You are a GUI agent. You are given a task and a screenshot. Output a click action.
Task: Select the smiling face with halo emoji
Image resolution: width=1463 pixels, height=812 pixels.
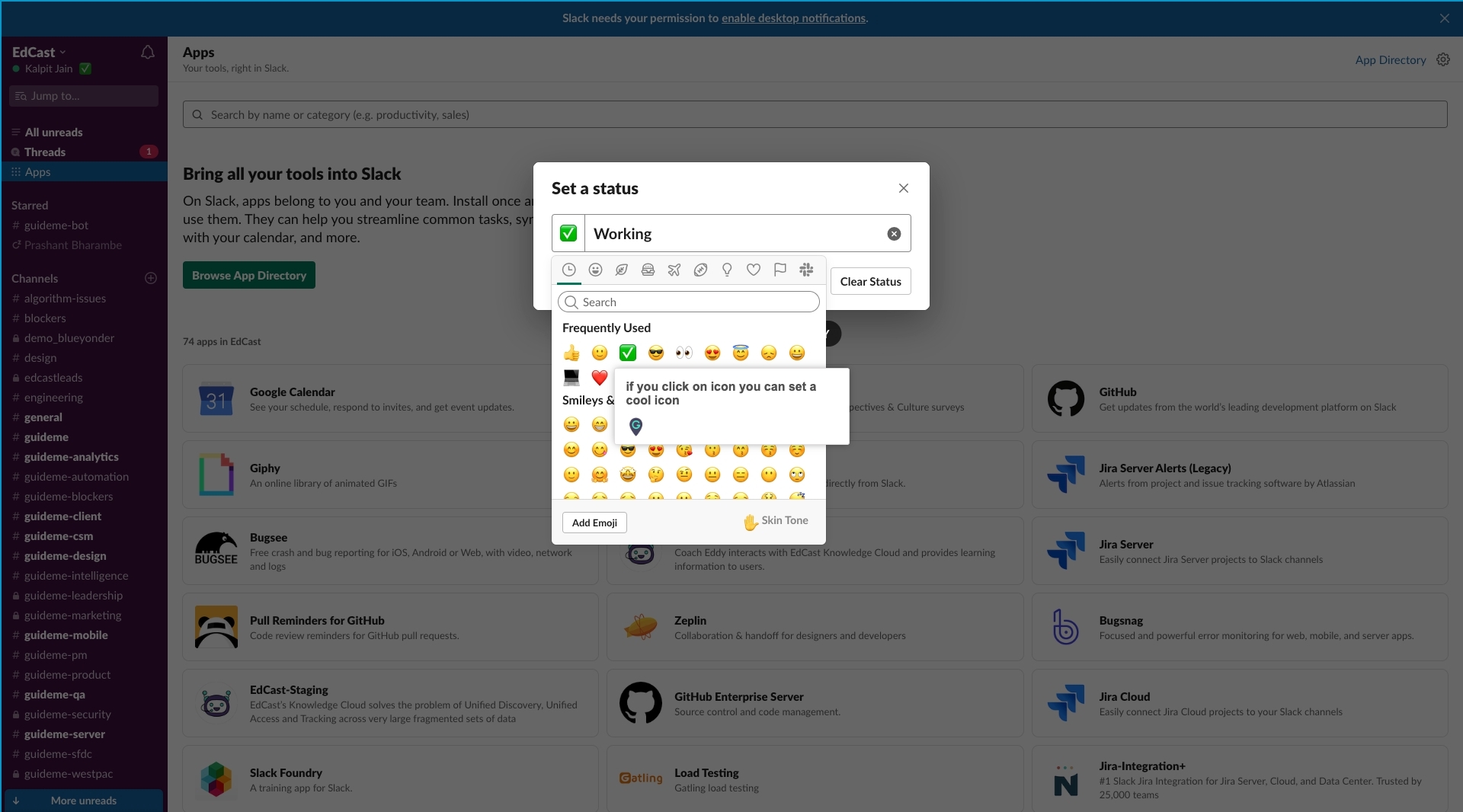[741, 353]
